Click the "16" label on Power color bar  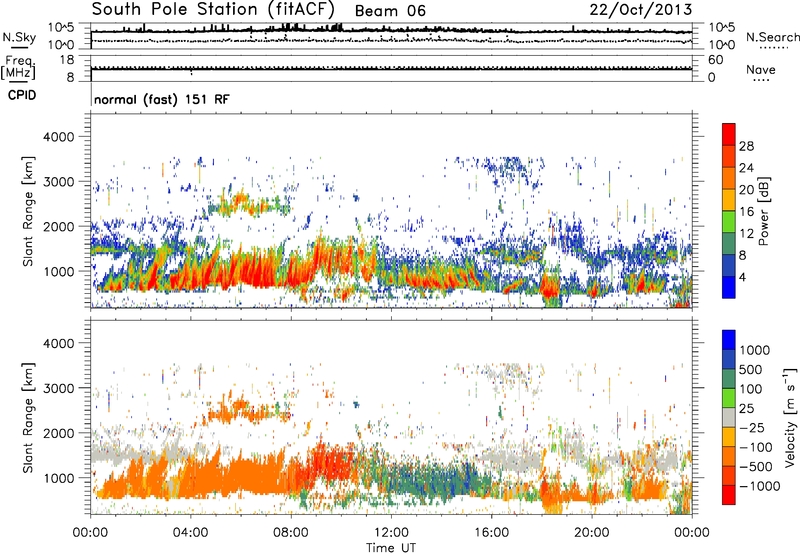point(746,212)
